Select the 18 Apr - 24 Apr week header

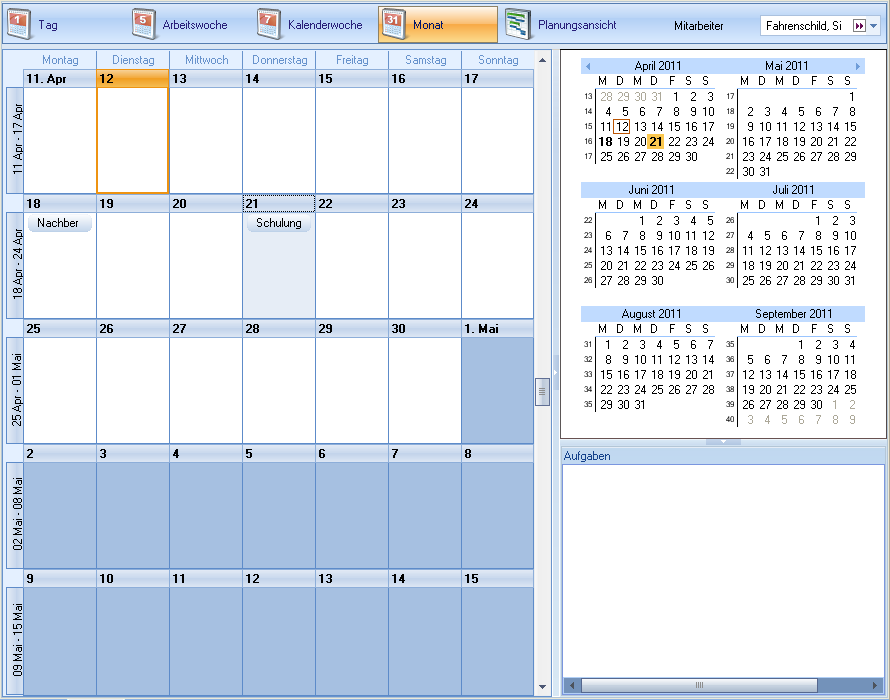point(14,265)
